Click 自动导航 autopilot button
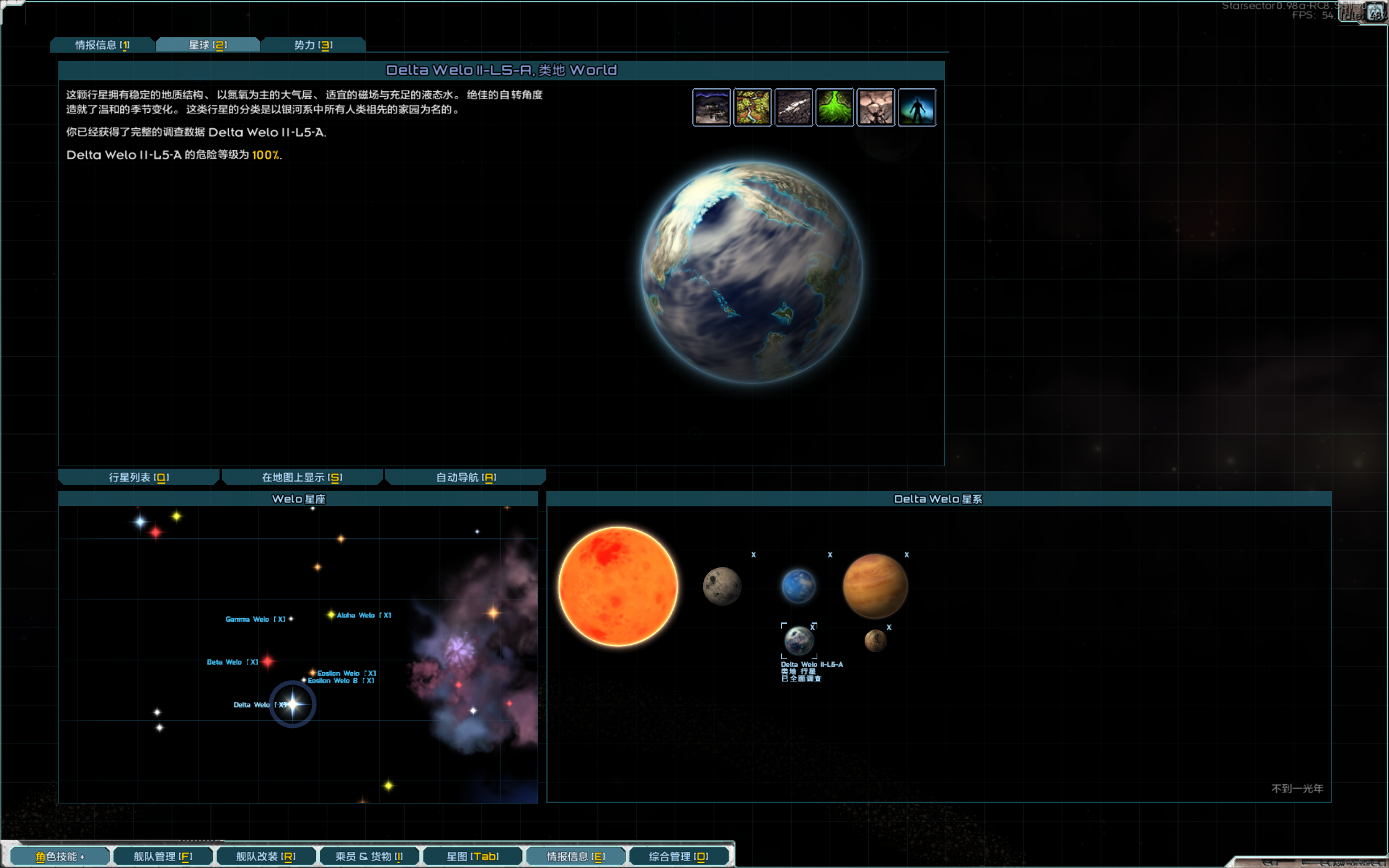This screenshot has width=1389, height=868. coord(466,477)
